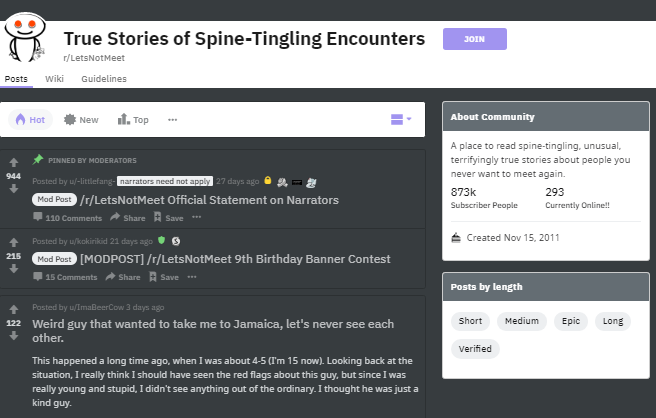Open the post view layout dropdown

coord(401,120)
